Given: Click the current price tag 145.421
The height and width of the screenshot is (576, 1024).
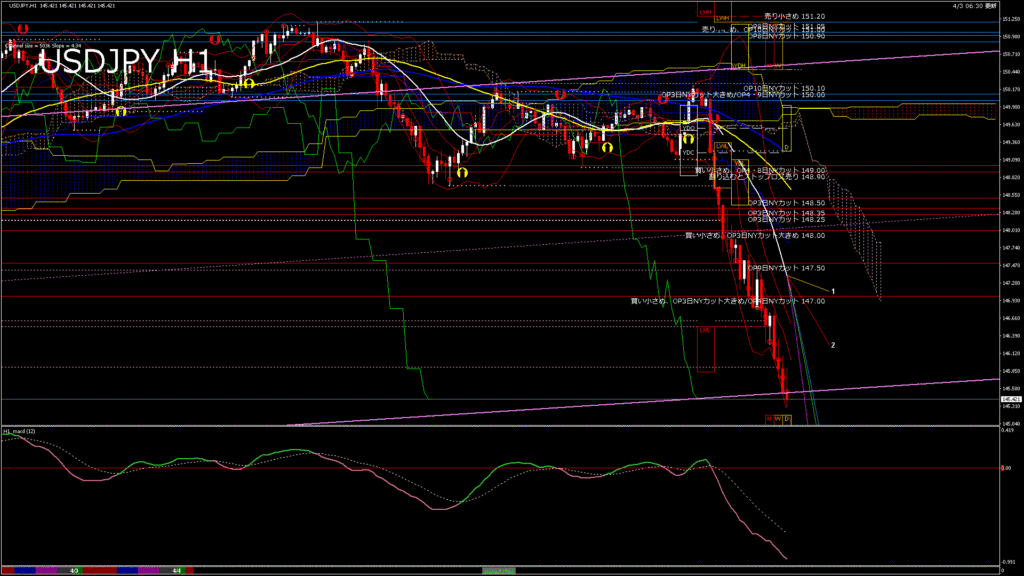Looking at the screenshot, I should click(1010, 399).
